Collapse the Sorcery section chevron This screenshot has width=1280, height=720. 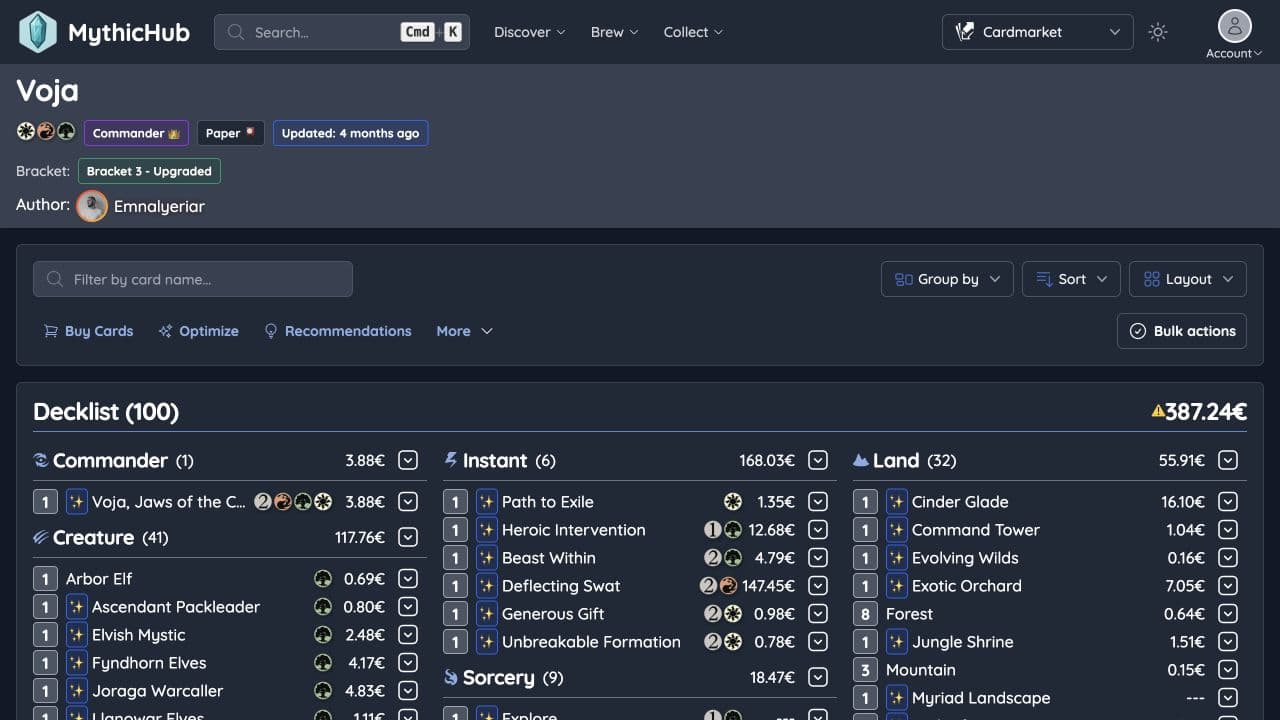click(x=818, y=678)
